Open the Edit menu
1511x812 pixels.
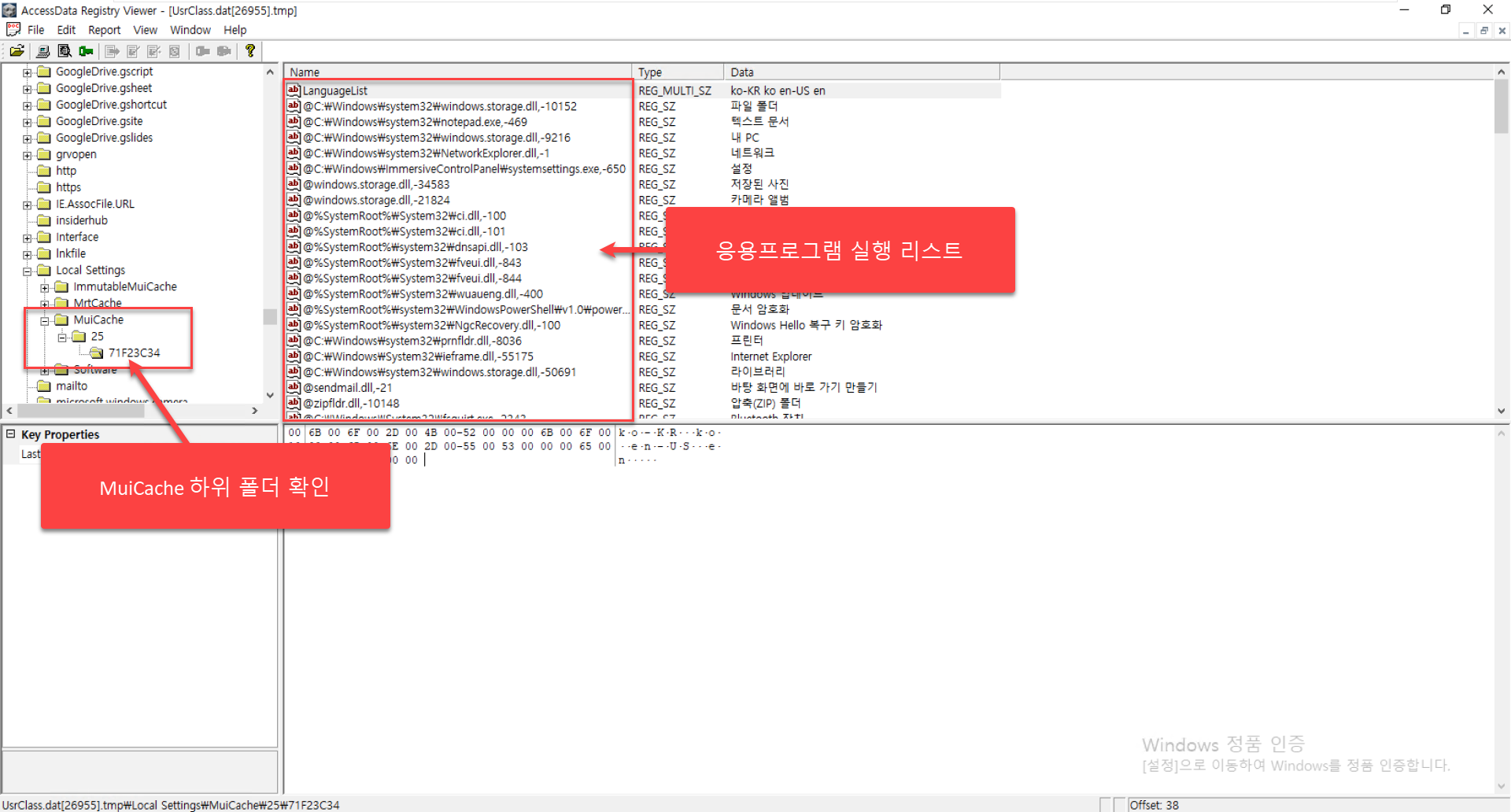point(66,30)
